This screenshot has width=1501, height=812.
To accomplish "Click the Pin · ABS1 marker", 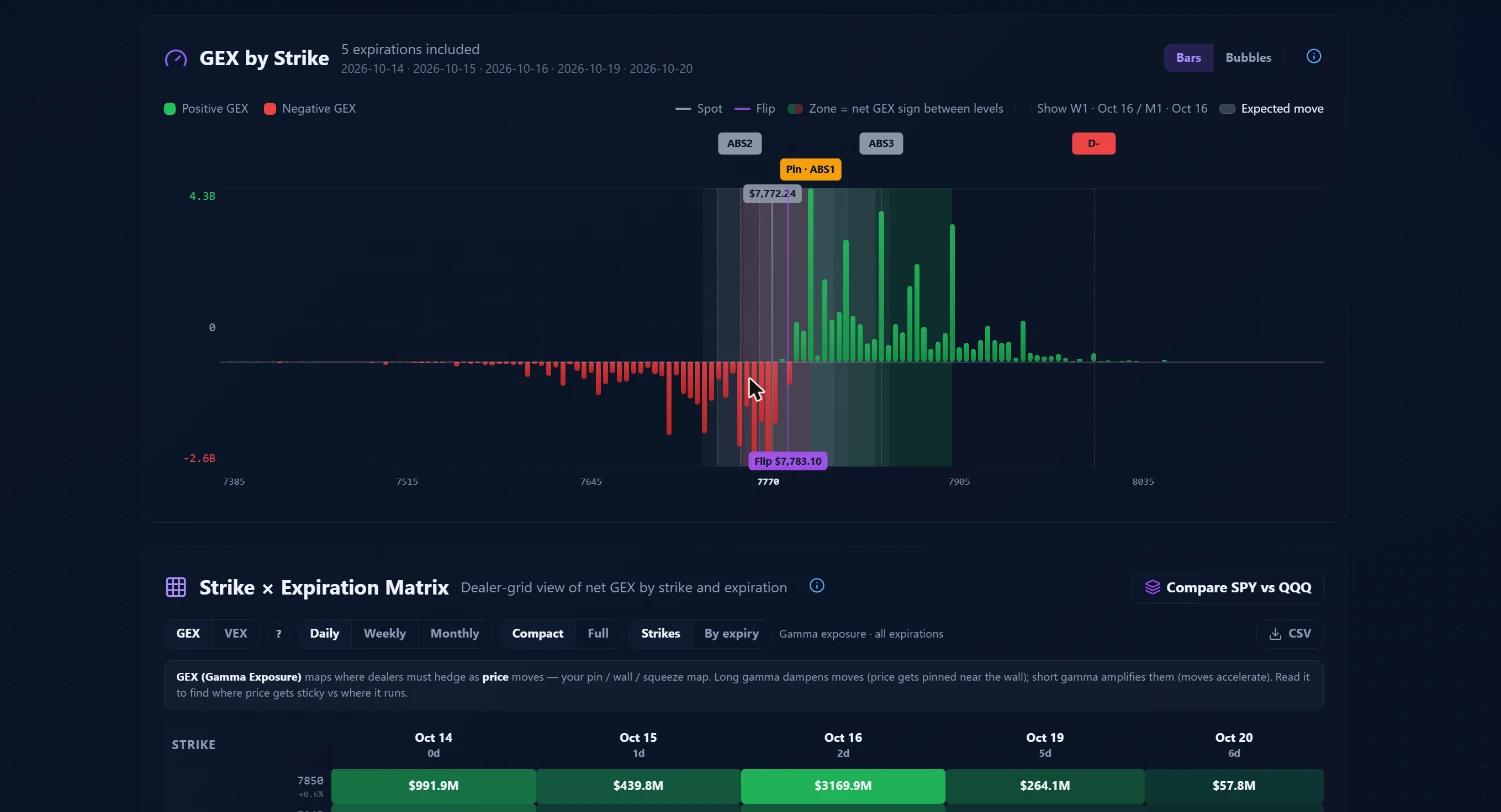I will [811, 170].
